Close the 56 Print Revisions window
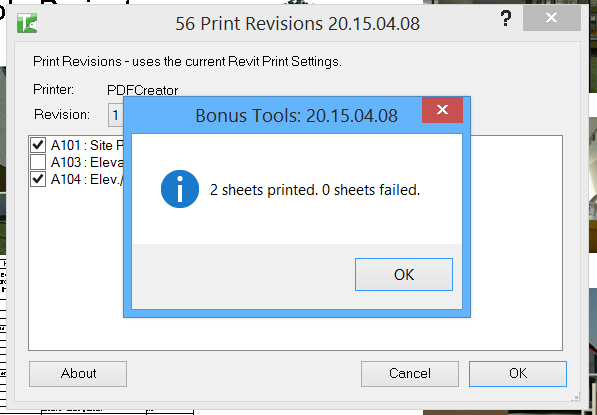 tap(551, 18)
